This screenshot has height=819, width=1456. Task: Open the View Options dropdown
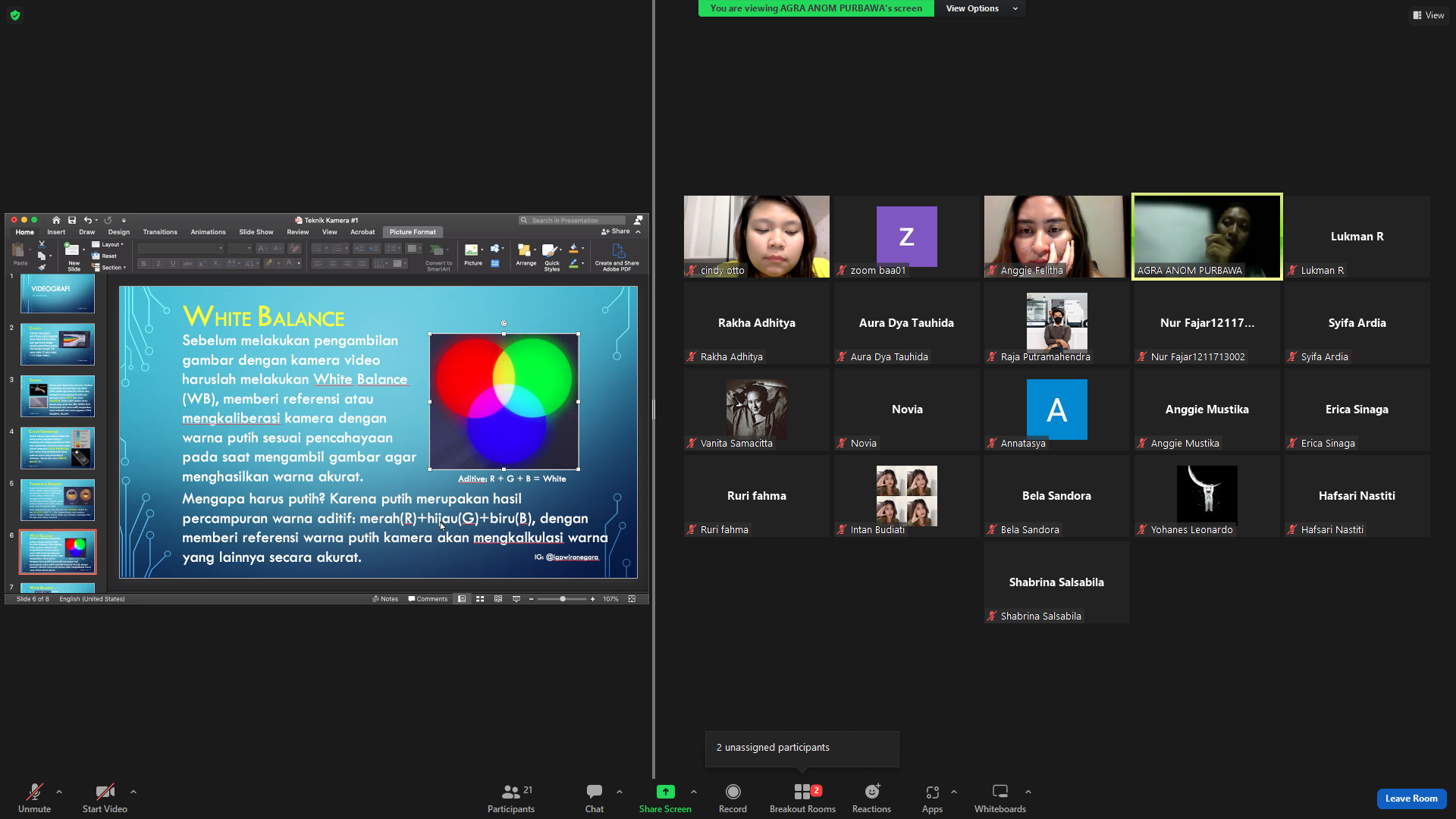[x=981, y=8]
